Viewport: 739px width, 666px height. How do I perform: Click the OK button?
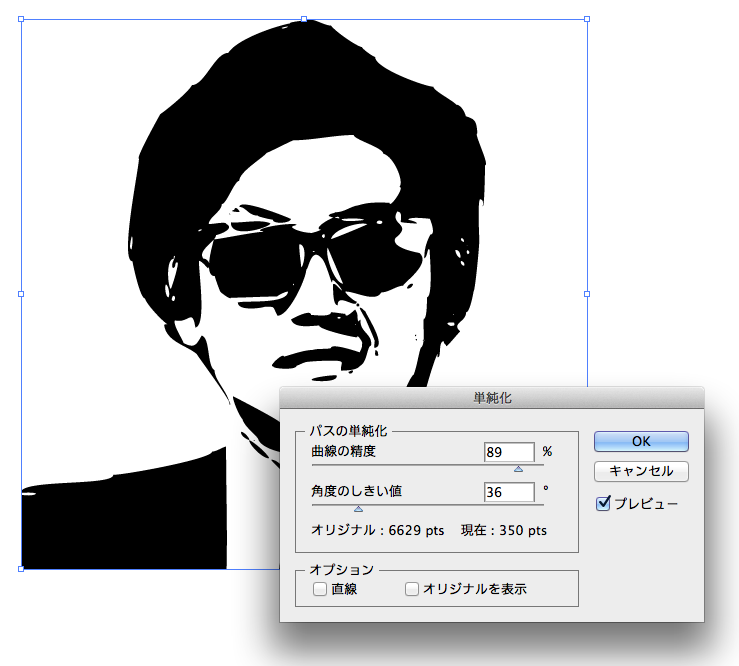[641, 442]
